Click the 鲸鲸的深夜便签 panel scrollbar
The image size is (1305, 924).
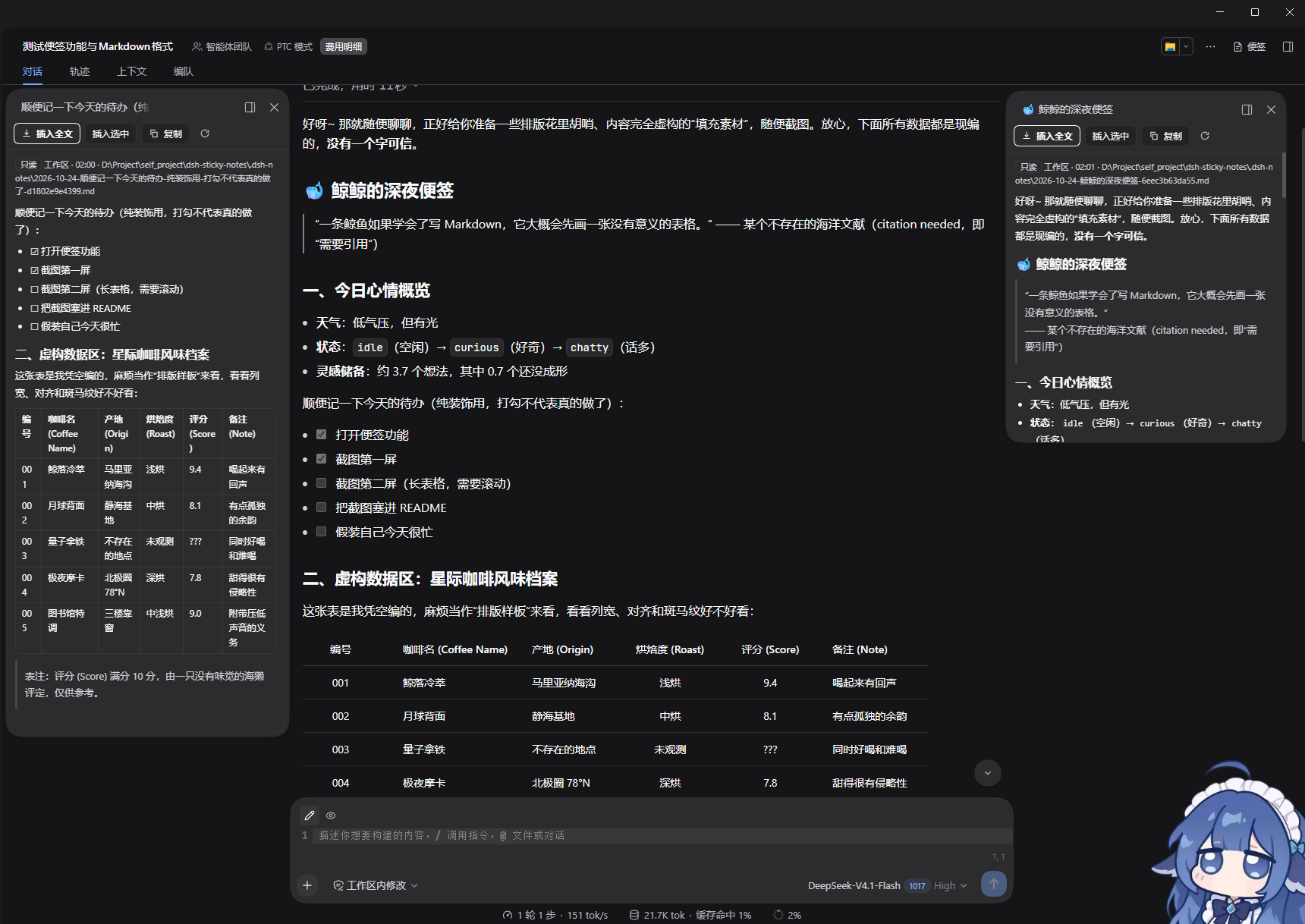click(1284, 176)
